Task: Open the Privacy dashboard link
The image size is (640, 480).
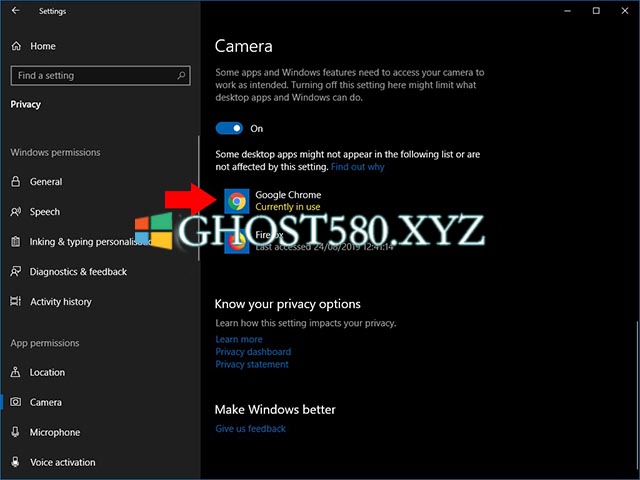Action: [x=253, y=352]
